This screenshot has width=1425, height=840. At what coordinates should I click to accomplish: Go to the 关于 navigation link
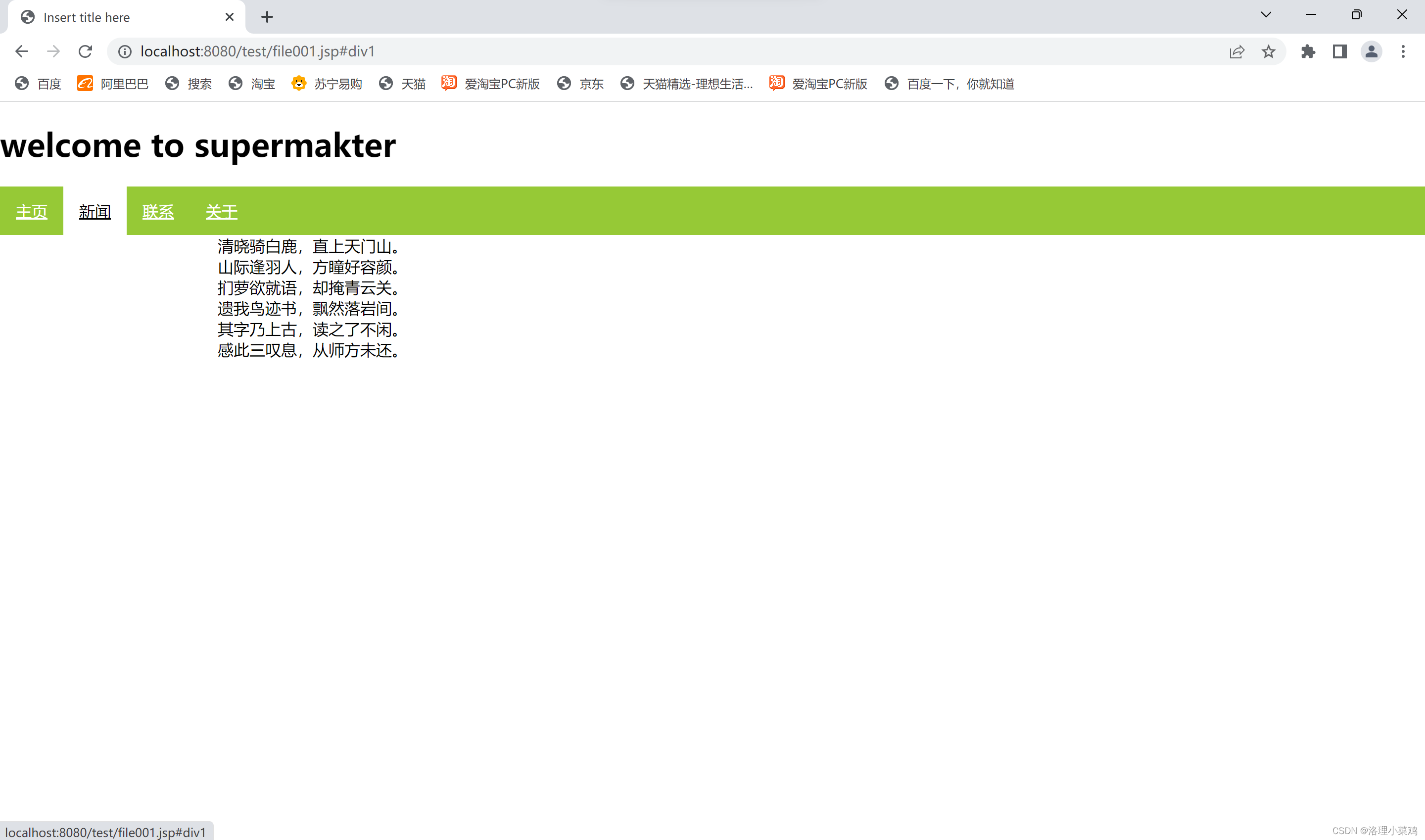221,212
